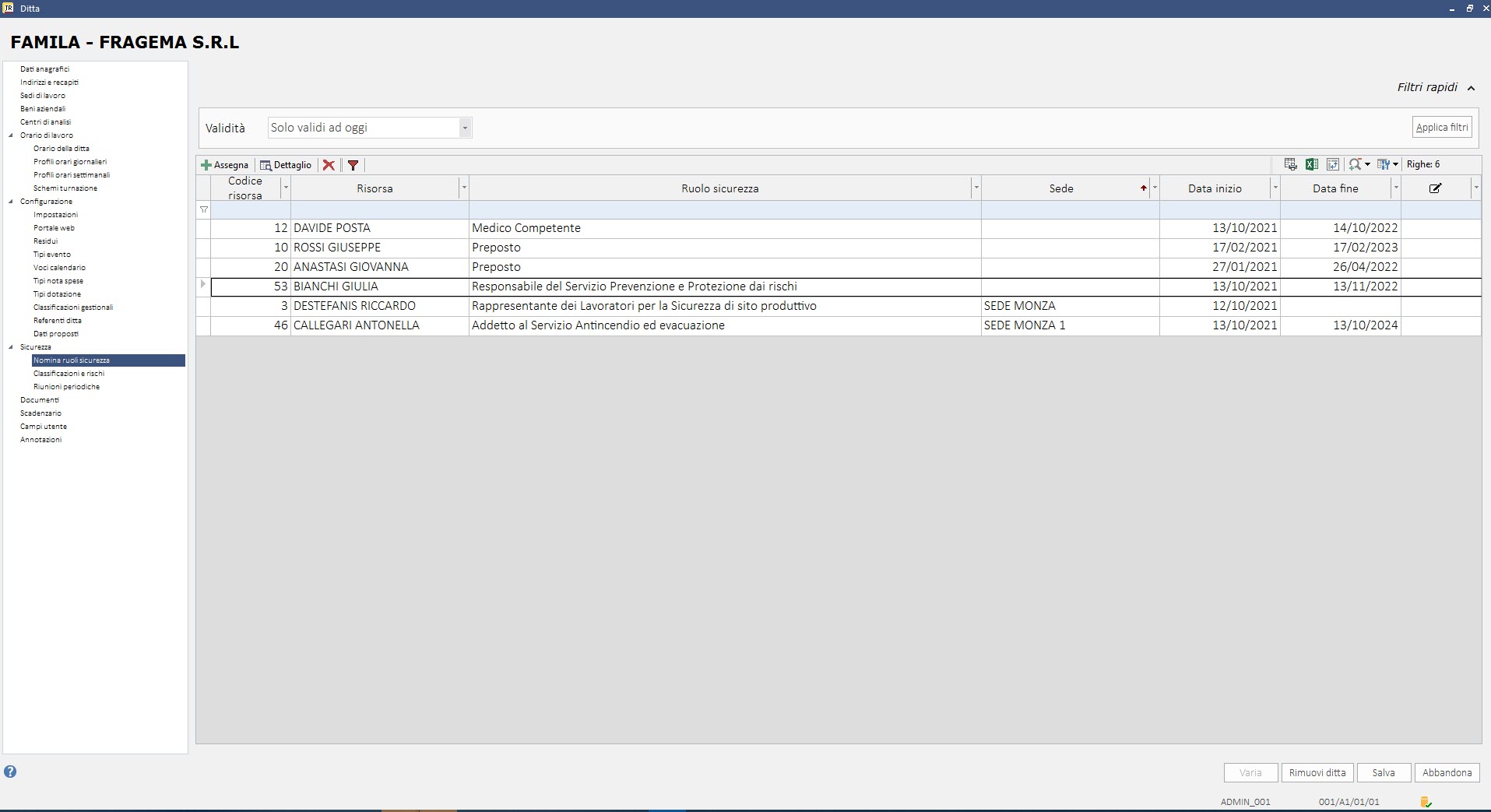Open the Validità dropdown

(465, 128)
